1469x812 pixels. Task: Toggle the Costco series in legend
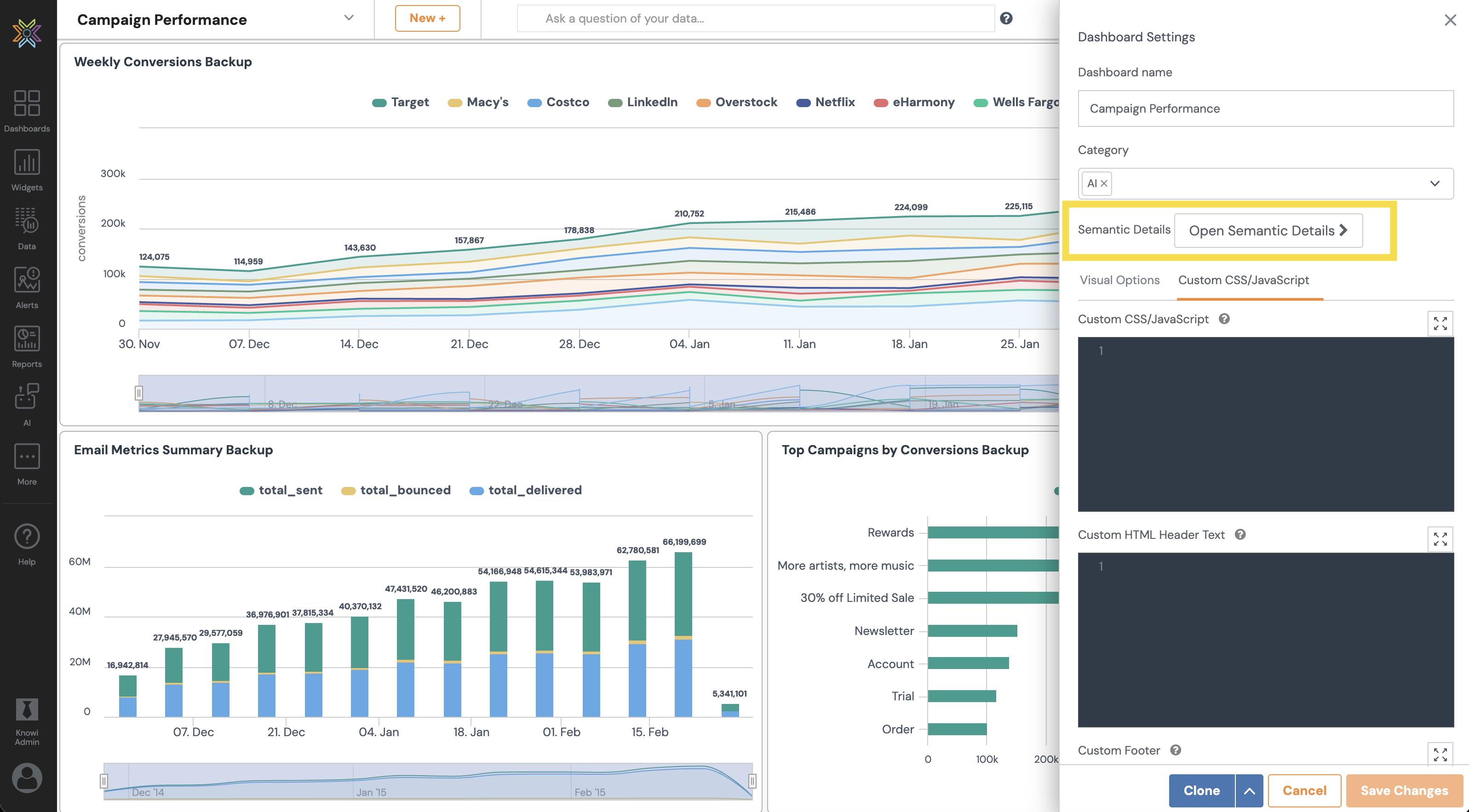pyautogui.click(x=558, y=102)
